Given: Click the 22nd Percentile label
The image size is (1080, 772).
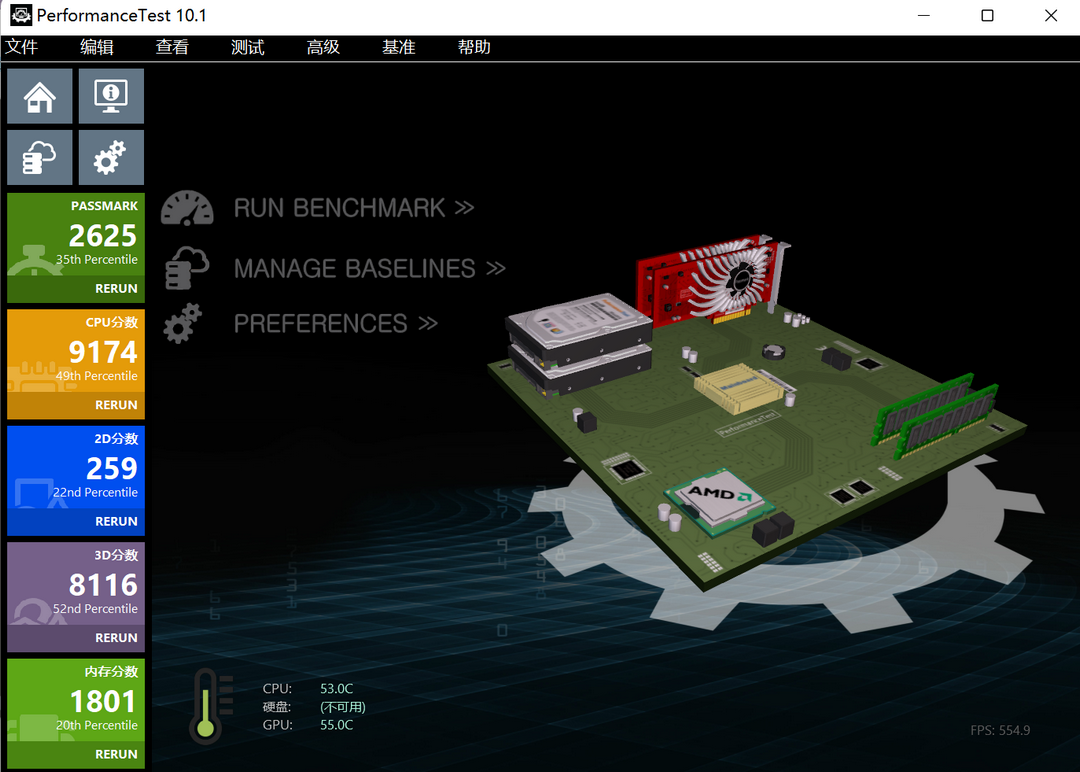Looking at the screenshot, I should coord(95,492).
